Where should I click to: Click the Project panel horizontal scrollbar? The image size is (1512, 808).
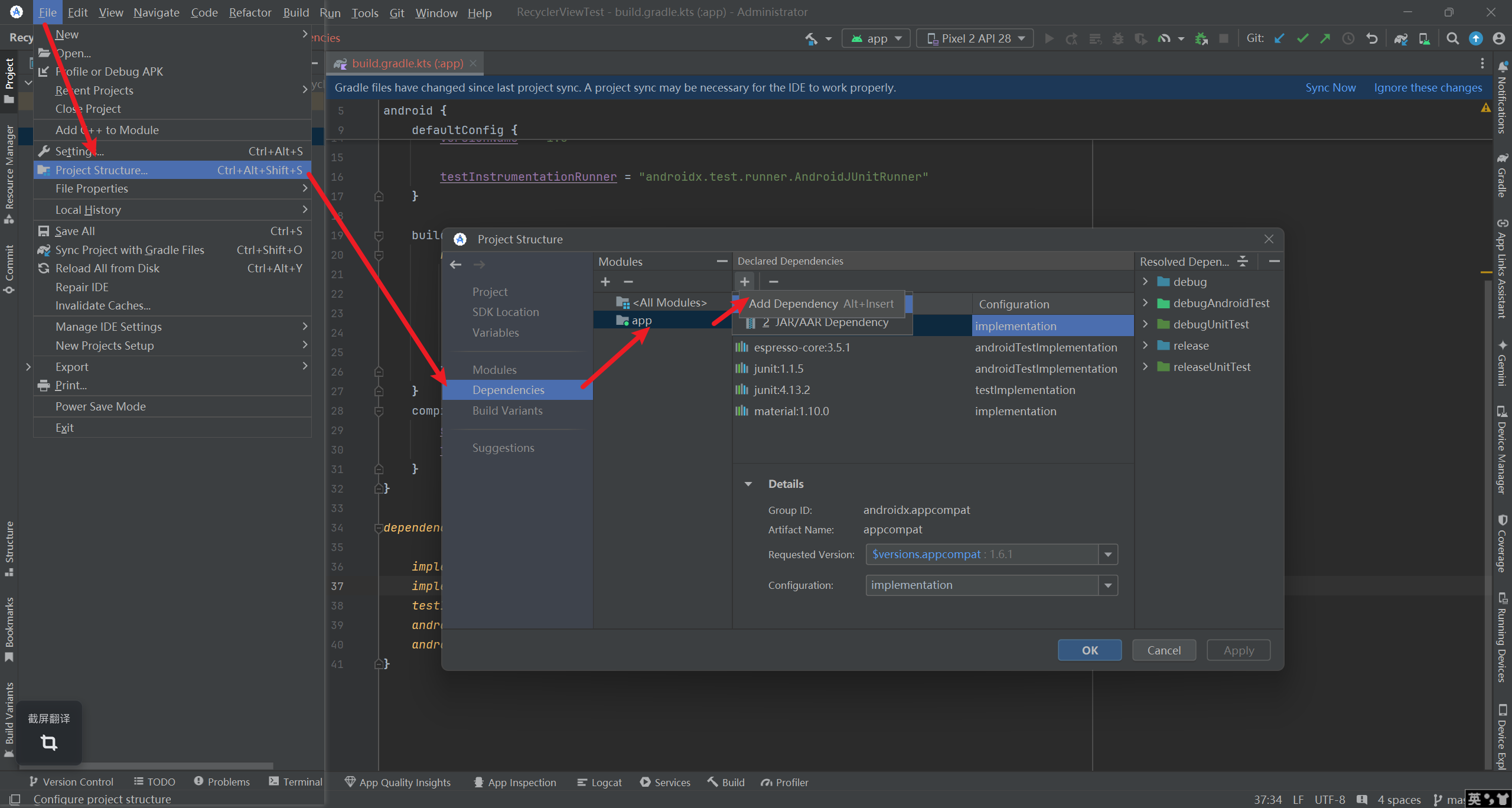(x=145, y=766)
